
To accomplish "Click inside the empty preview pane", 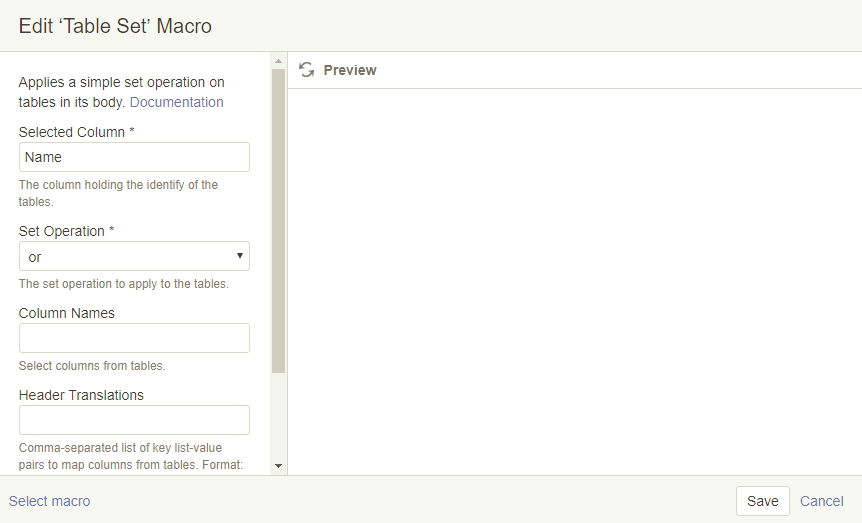I will 574,280.
